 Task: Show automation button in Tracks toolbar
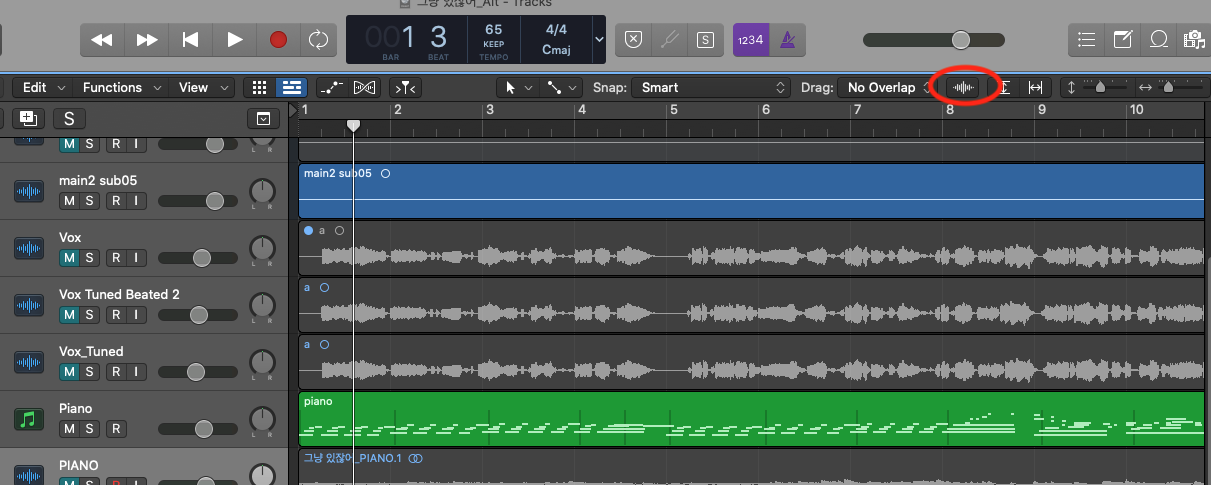click(331, 88)
